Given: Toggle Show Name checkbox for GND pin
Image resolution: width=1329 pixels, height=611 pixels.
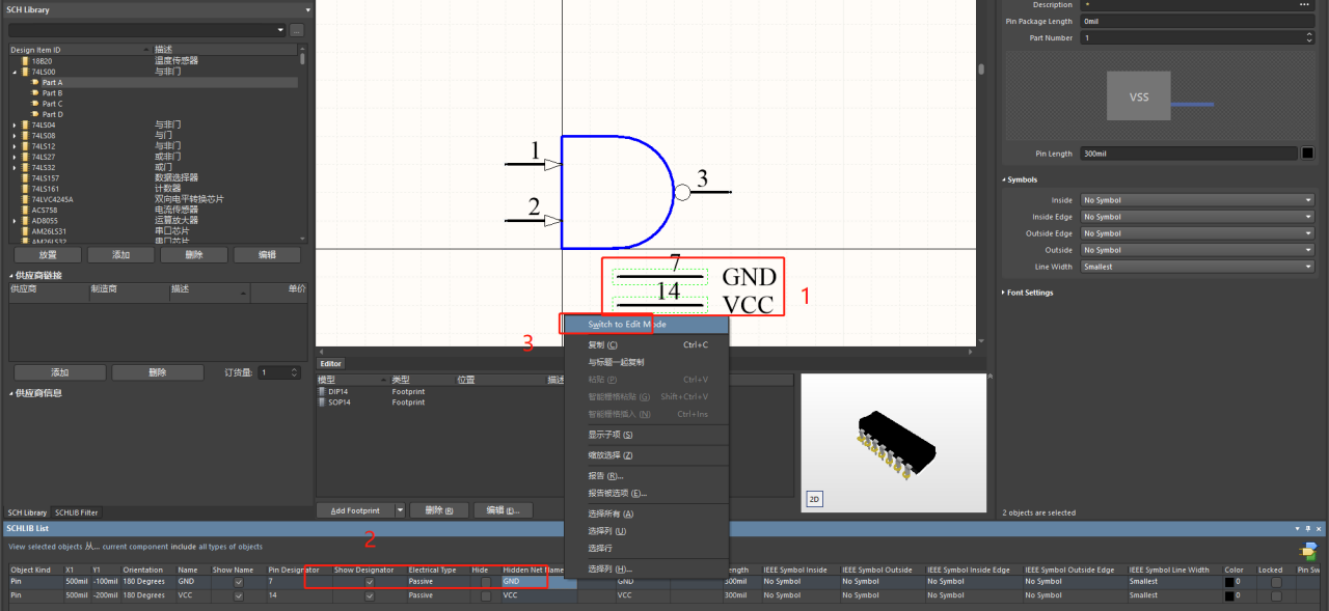Looking at the screenshot, I should point(238,581).
